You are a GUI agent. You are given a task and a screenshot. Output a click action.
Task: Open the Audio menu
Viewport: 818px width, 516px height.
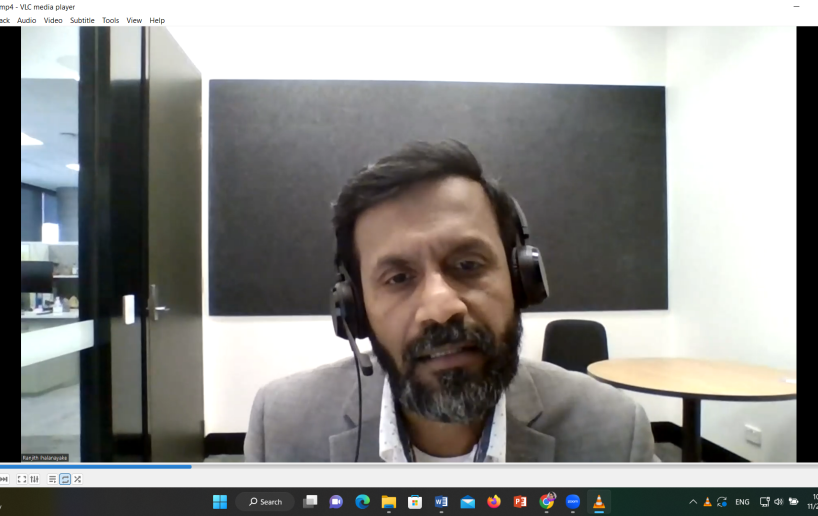(27, 20)
